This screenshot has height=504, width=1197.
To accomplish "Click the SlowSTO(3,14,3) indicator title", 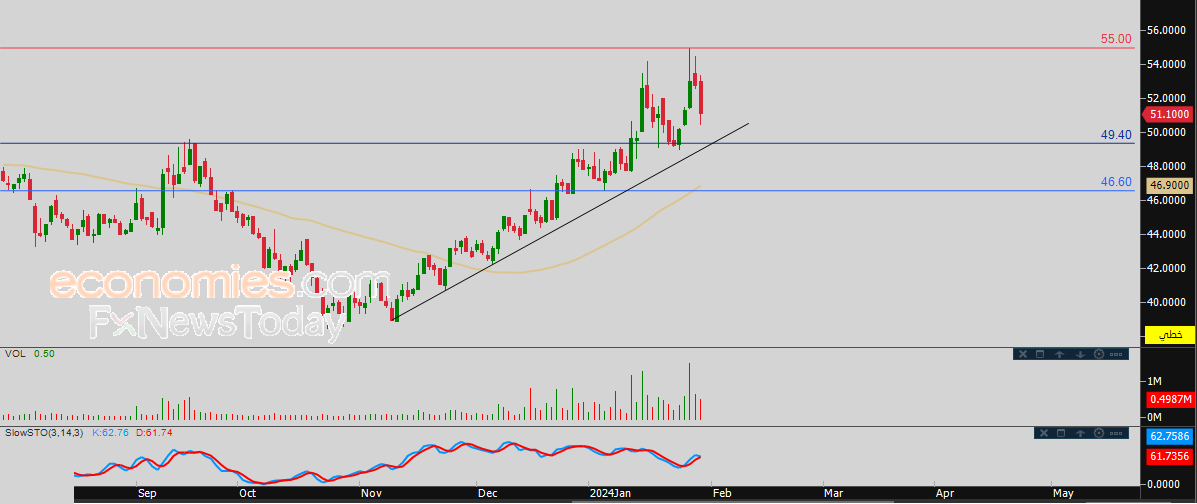I will tap(44, 433).
